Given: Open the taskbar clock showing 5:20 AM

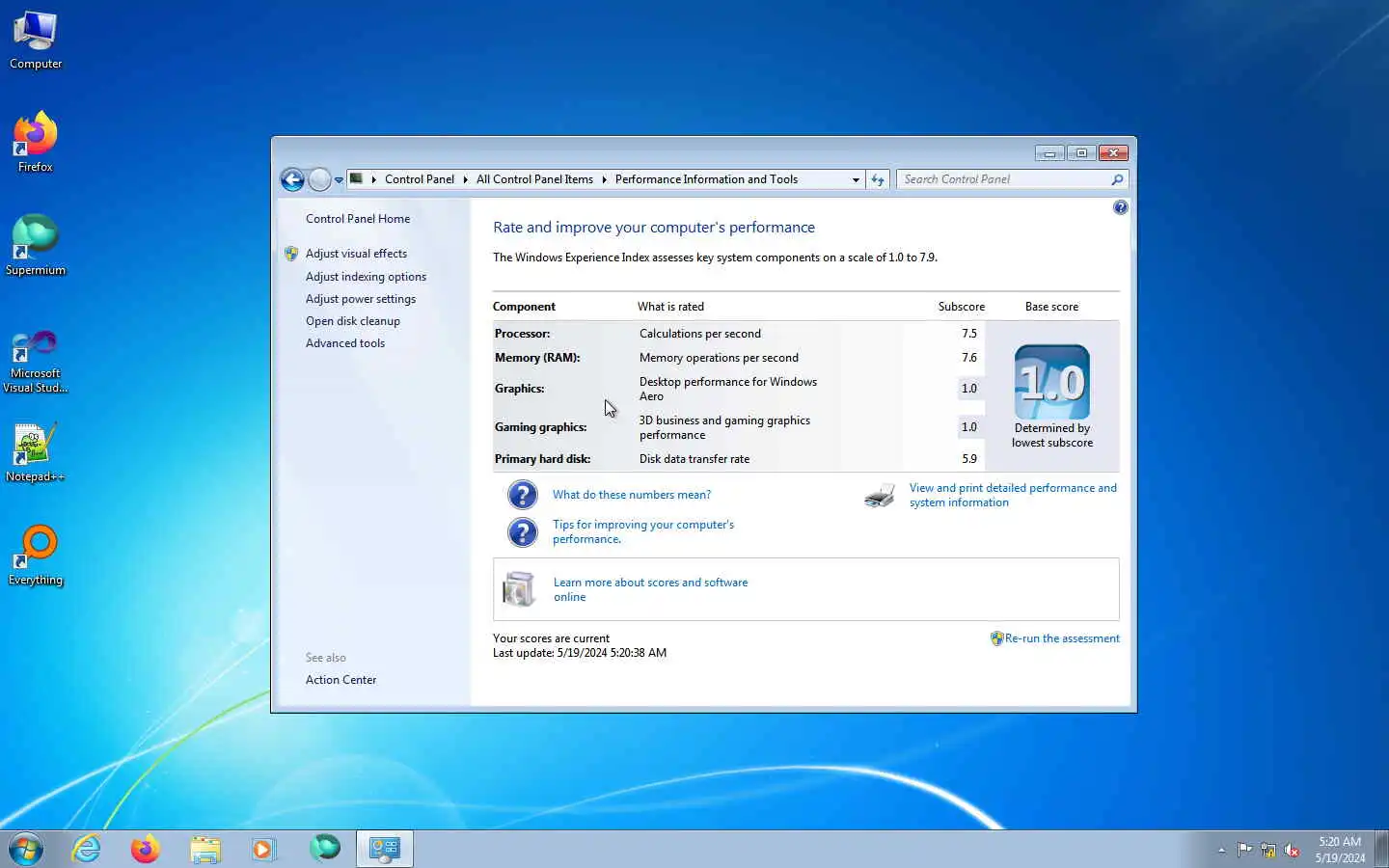Looking at the screenshot, I should 1340,850.
